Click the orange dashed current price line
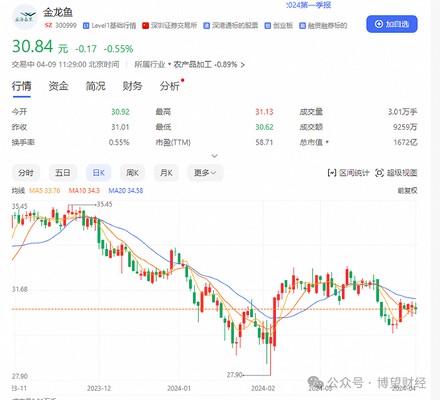440x400 pixels. (x=213, y=309)
